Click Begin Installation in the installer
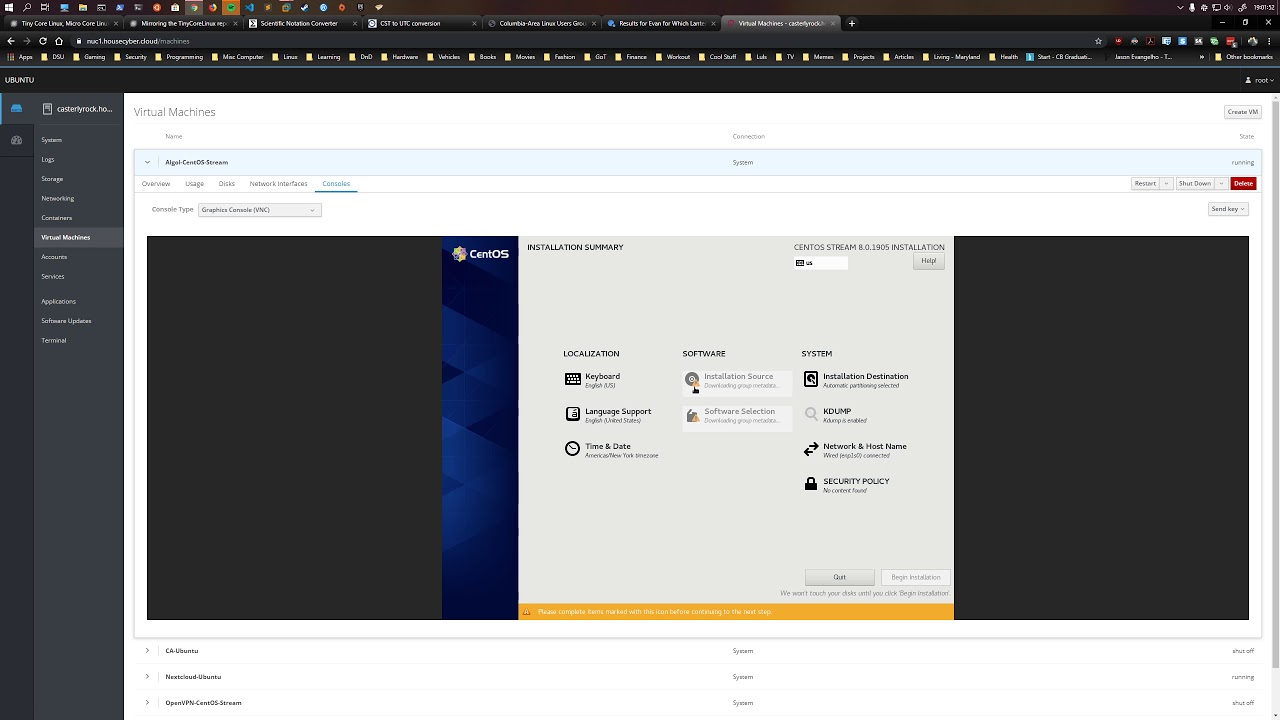Viewport: 1280px width, 720px height. click(916, 577)
